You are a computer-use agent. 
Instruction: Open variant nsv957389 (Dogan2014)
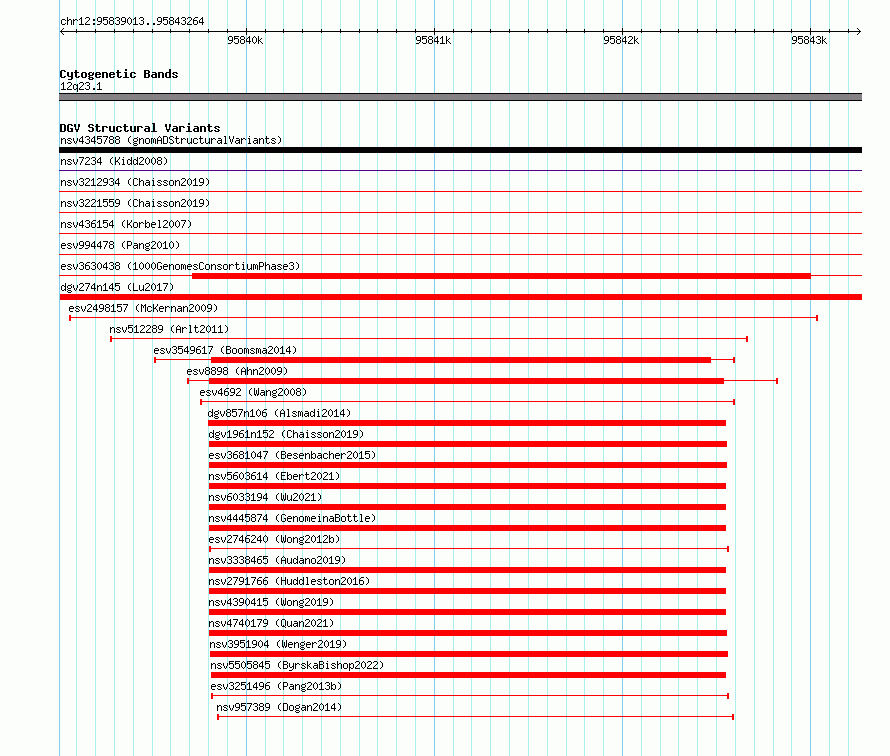pos(279,707)
